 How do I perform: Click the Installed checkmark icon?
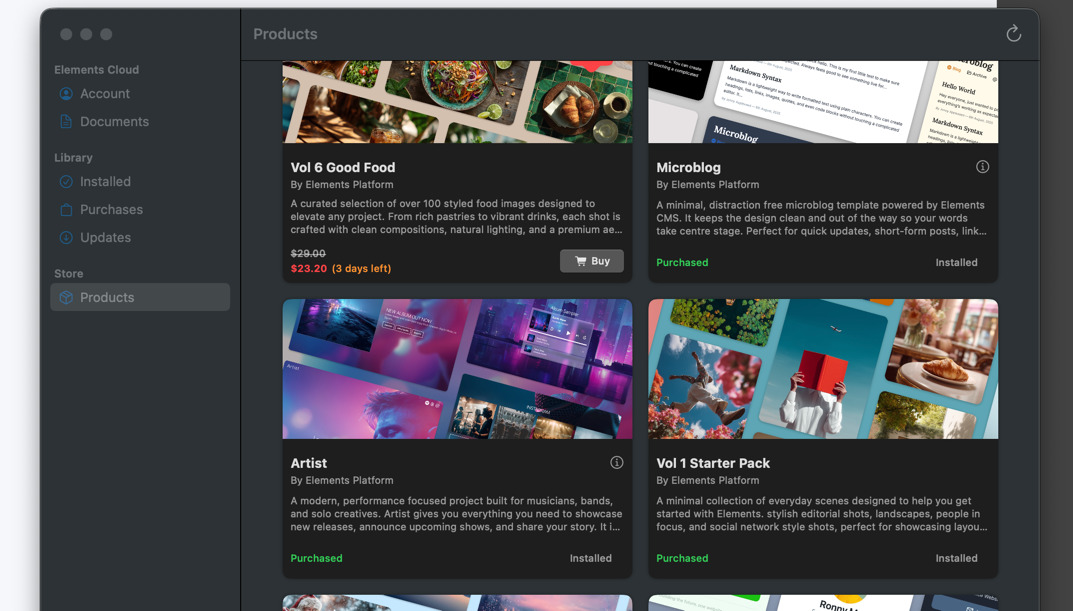pos(66,181)
